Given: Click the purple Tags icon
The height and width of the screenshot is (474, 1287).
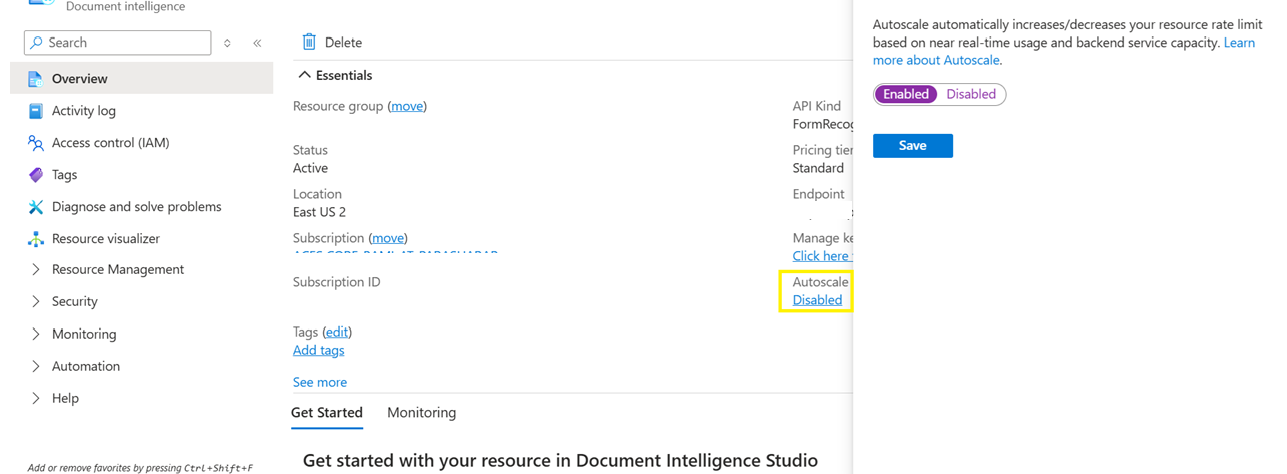Looking at the screenshot, I should [x=36, y=175].
